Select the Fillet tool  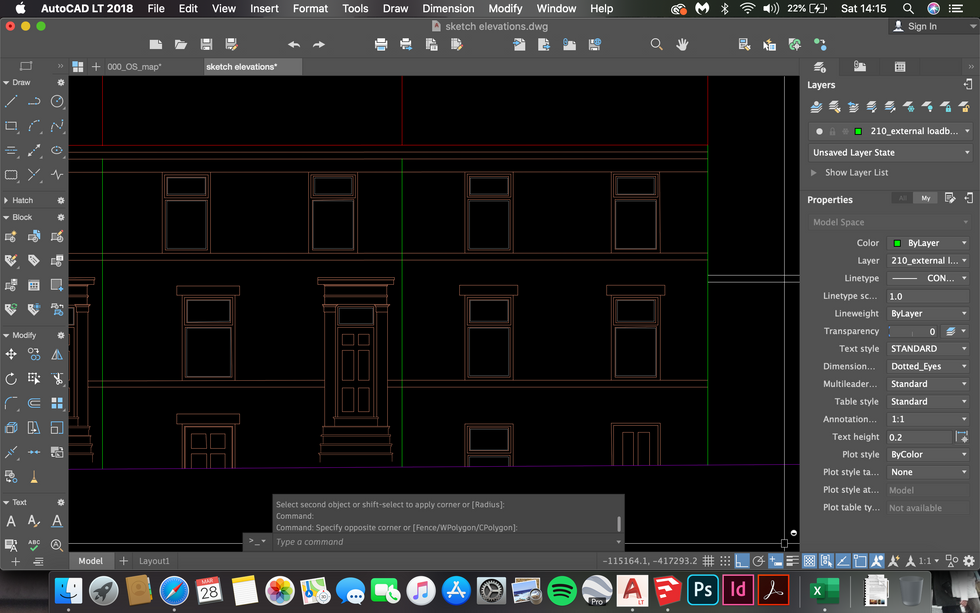tap(11, 403)
